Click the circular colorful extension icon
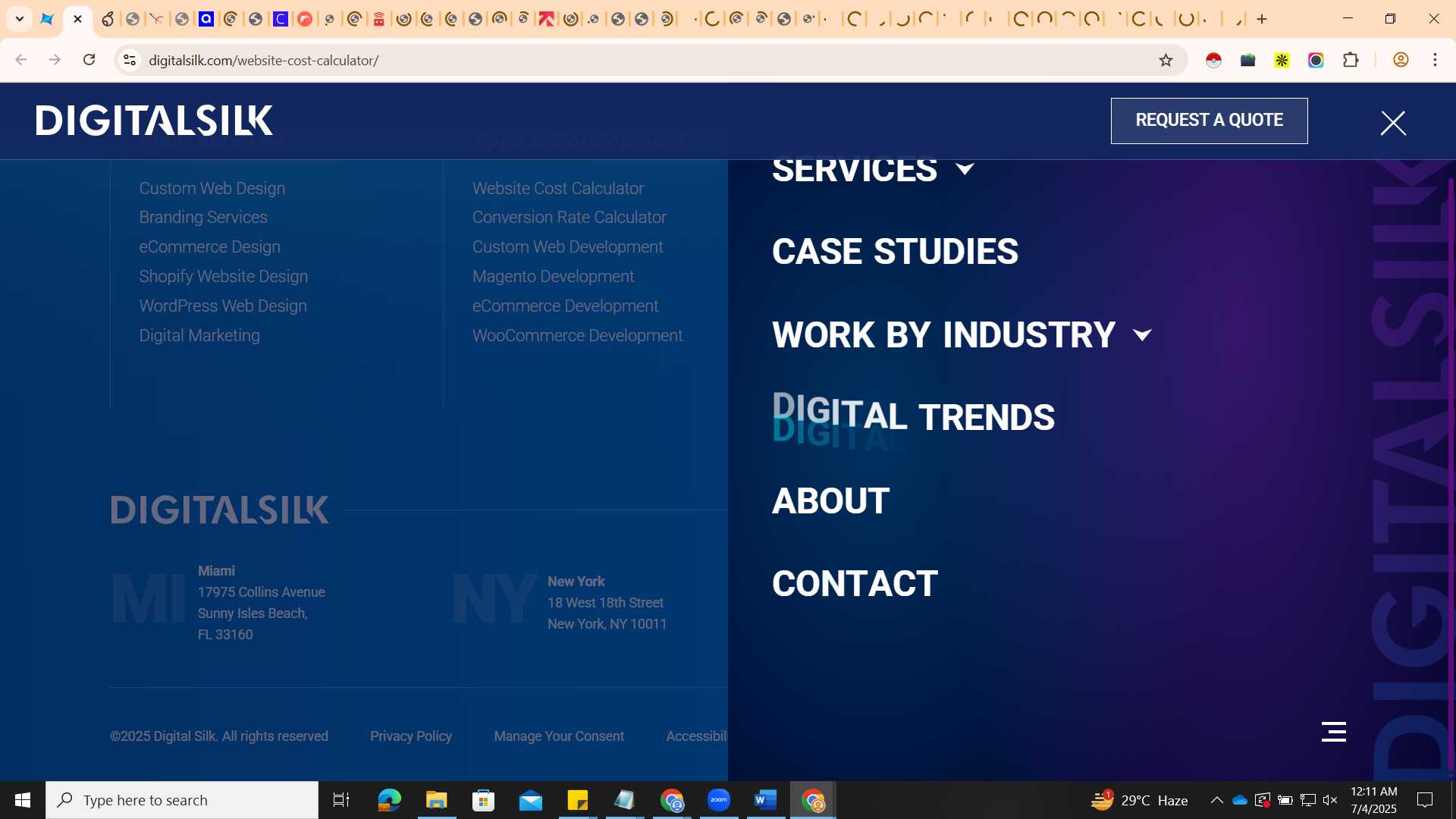Screen dimensions: 1456x819 click(1316, 60)
